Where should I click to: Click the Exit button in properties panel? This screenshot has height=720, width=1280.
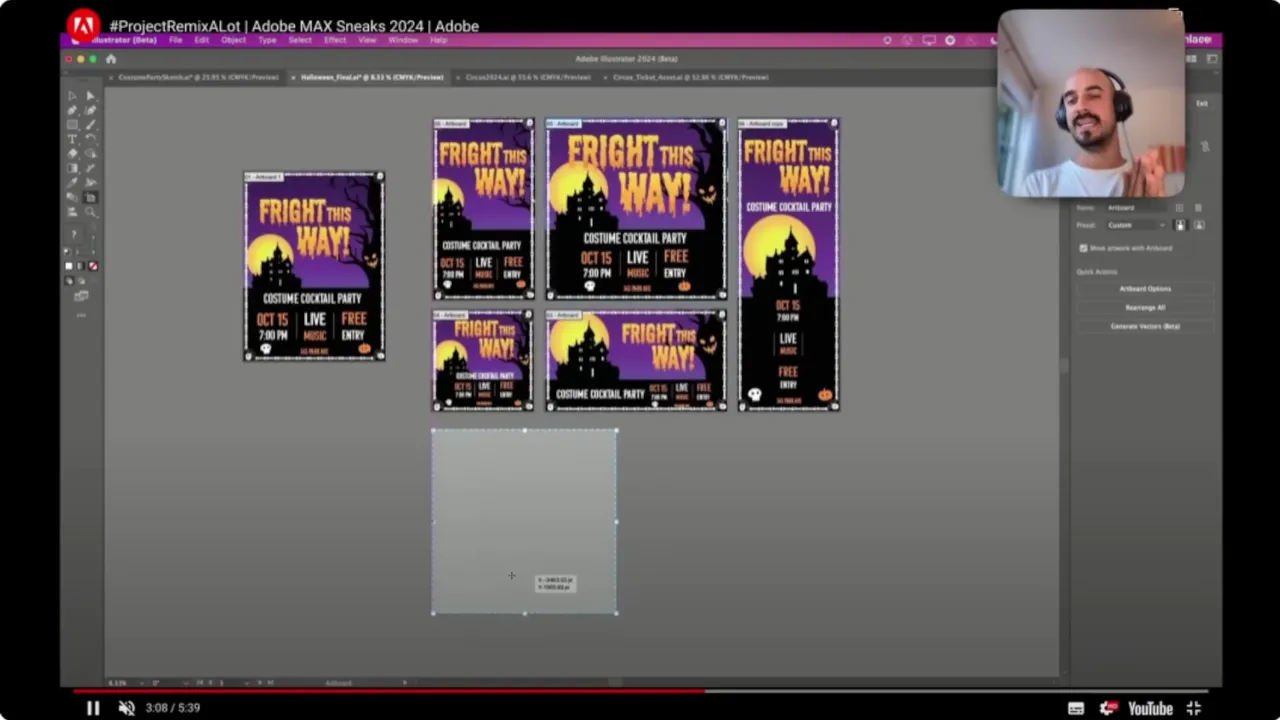click(1202, 103)
